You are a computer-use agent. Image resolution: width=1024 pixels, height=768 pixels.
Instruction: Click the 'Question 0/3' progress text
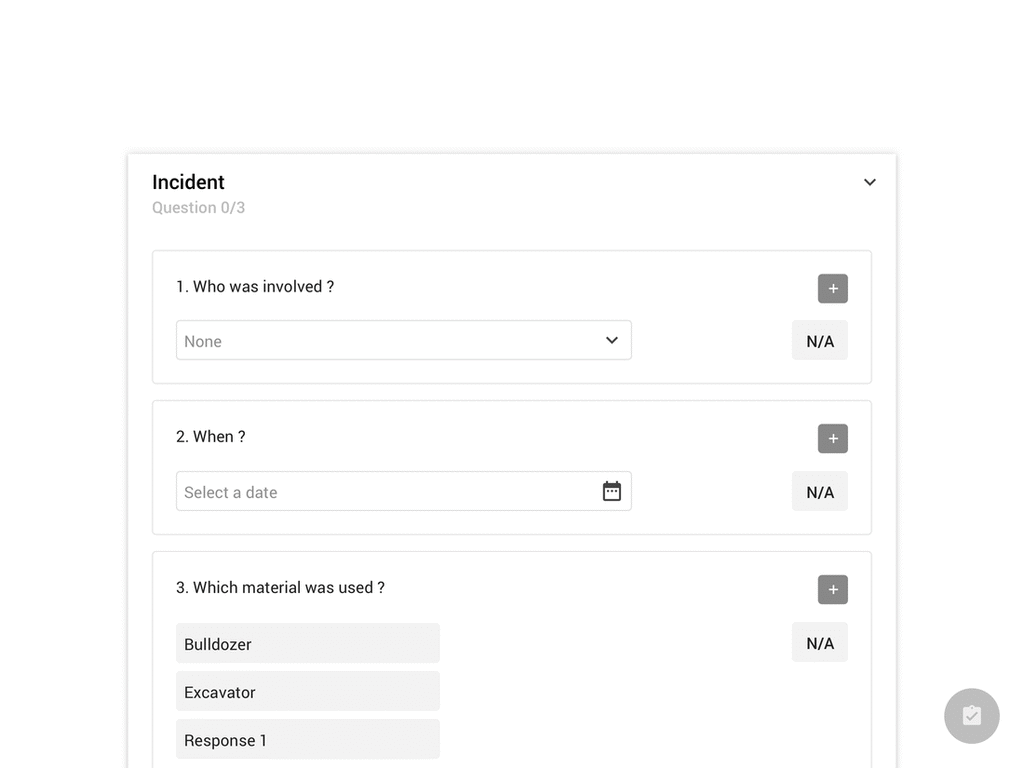(x=198, y=208)
